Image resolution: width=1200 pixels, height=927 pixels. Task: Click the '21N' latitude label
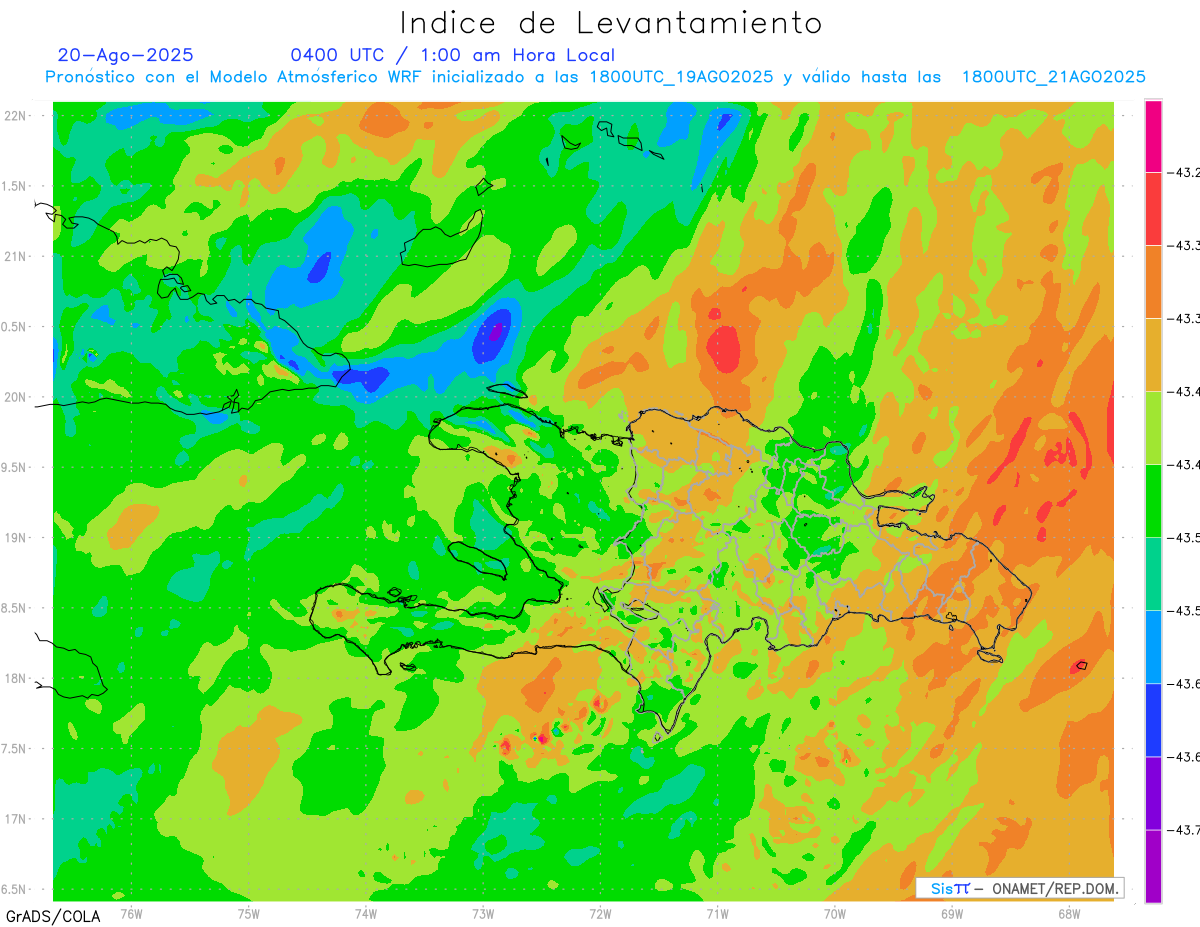(x=16, y=257)
